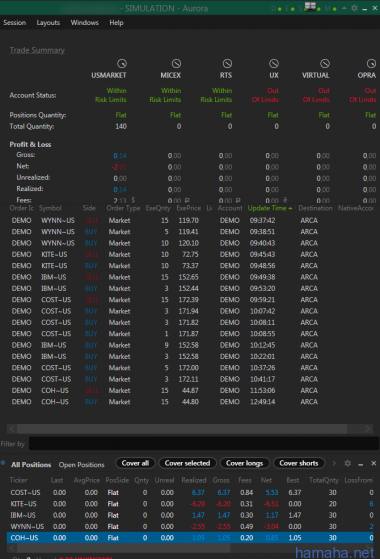This screenshot has height=559, width=380.
Task: Select the IBM~US position row
Action: [190, 515]
